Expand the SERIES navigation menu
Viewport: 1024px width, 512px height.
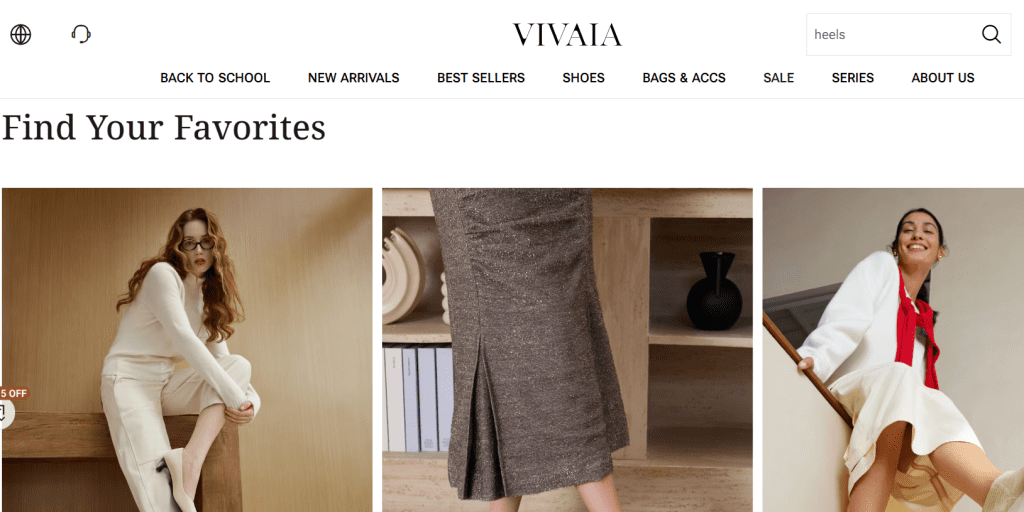coord(852,78)
